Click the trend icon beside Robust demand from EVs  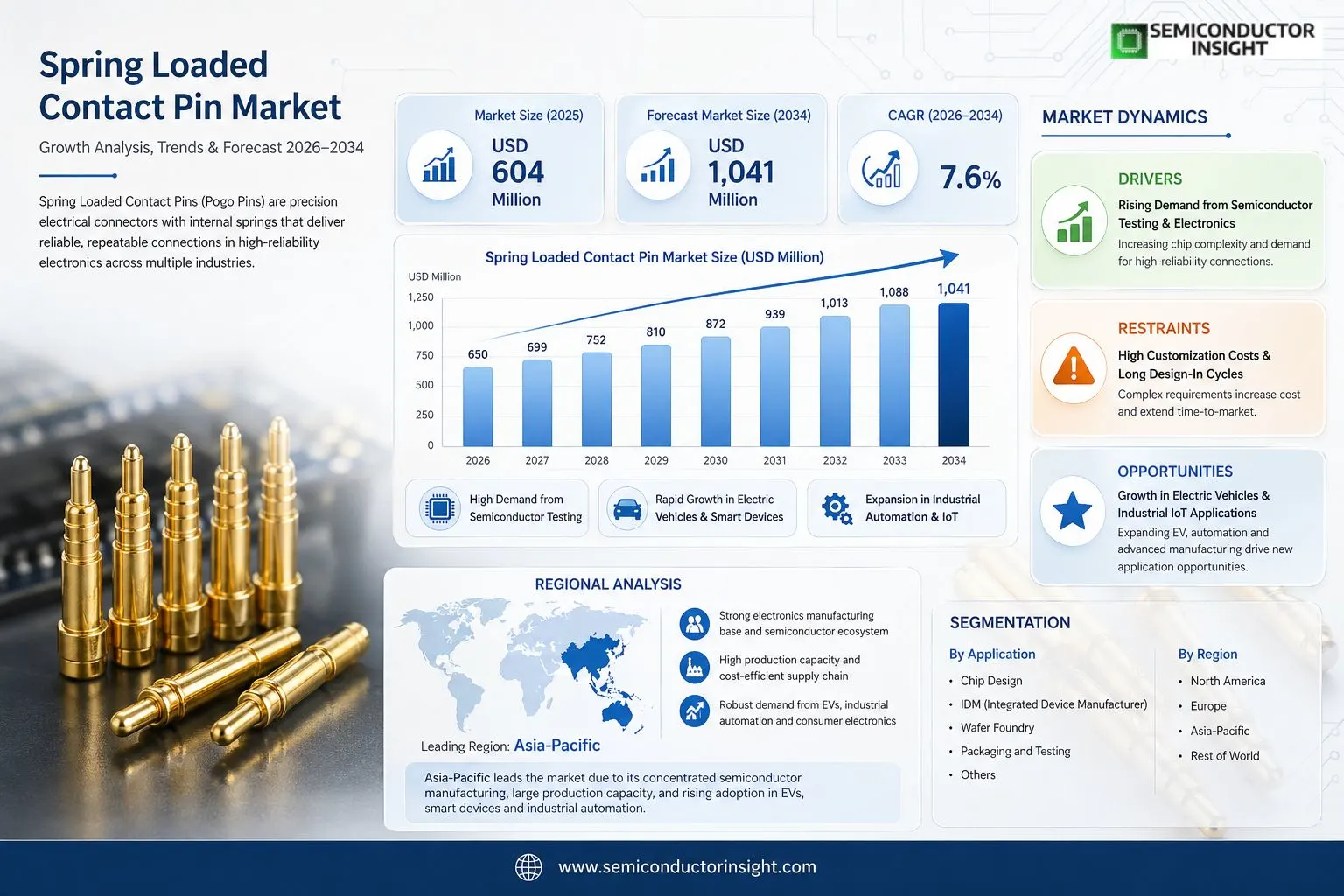pyautogui.click(x=695, y=711)
